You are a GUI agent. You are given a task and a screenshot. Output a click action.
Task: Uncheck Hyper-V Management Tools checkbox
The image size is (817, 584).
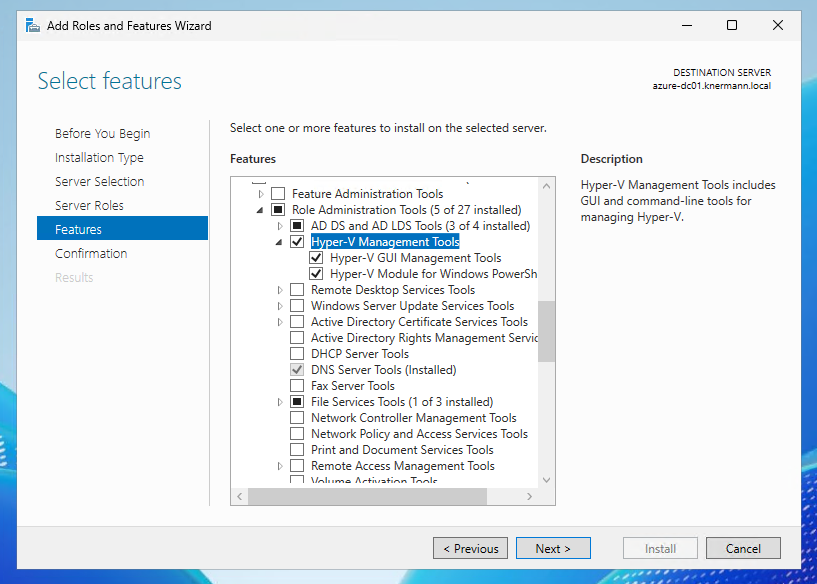tap(297, 242)
